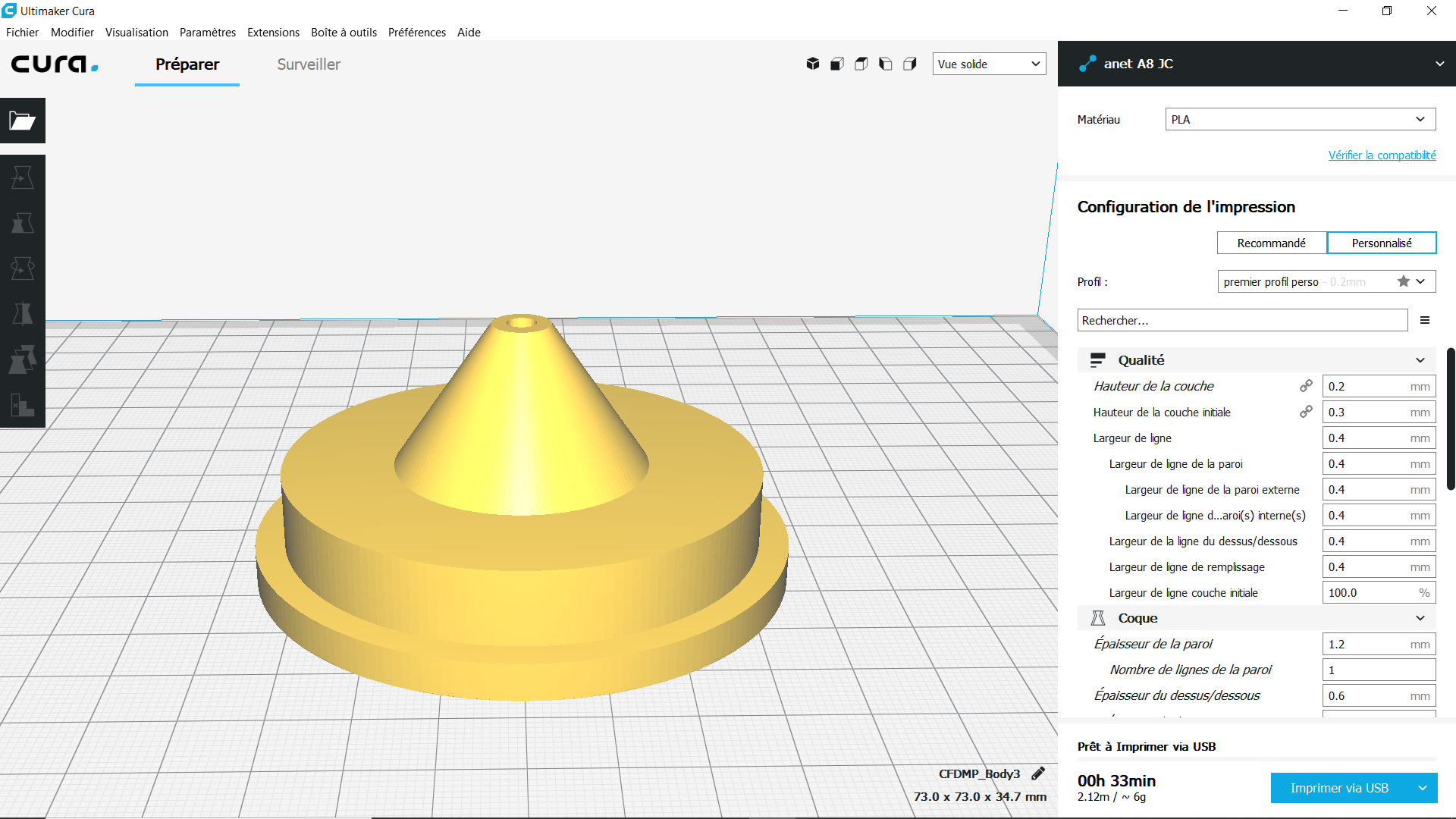Click link icon beside Hauteur de la couche initiale
1456x819 pixels.
(1306, 412)
